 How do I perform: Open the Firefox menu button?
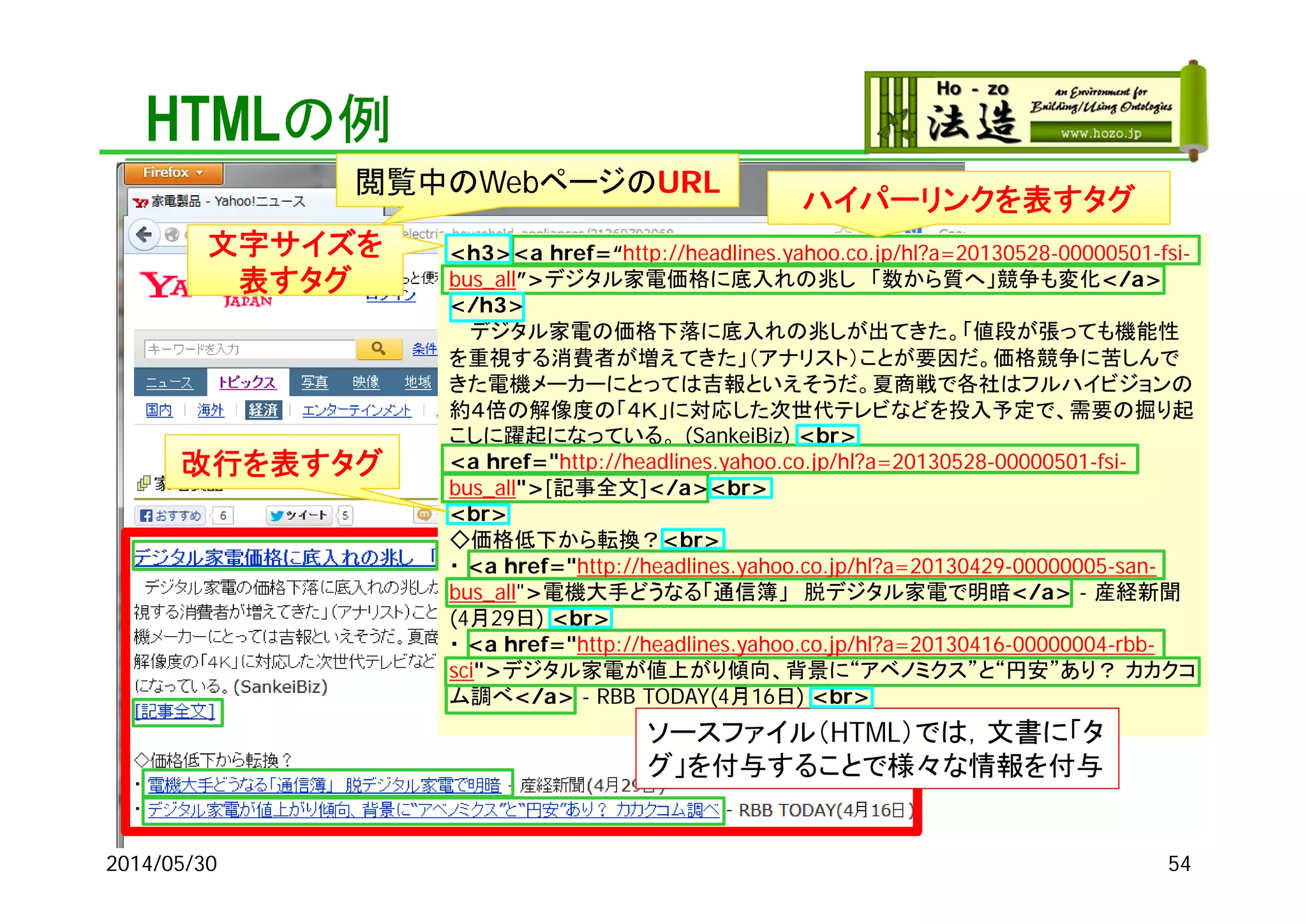(173, 173)
